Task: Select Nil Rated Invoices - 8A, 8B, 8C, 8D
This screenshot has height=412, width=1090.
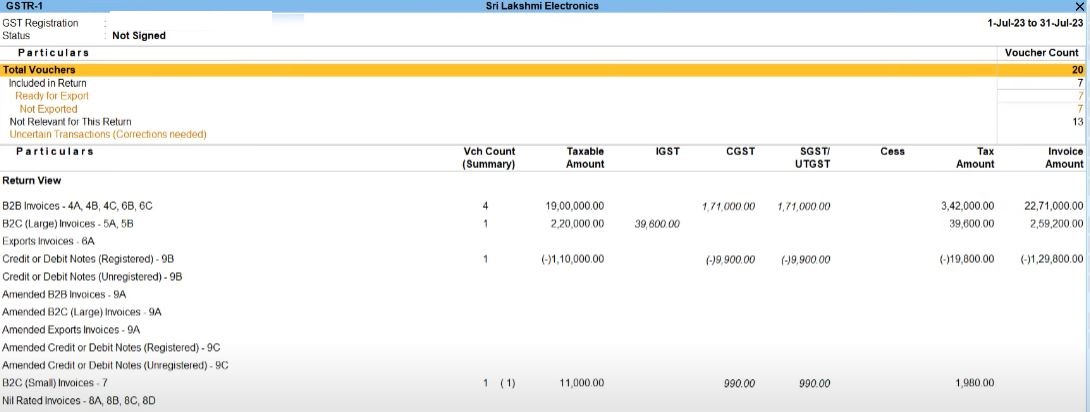Action: (79, 400)
